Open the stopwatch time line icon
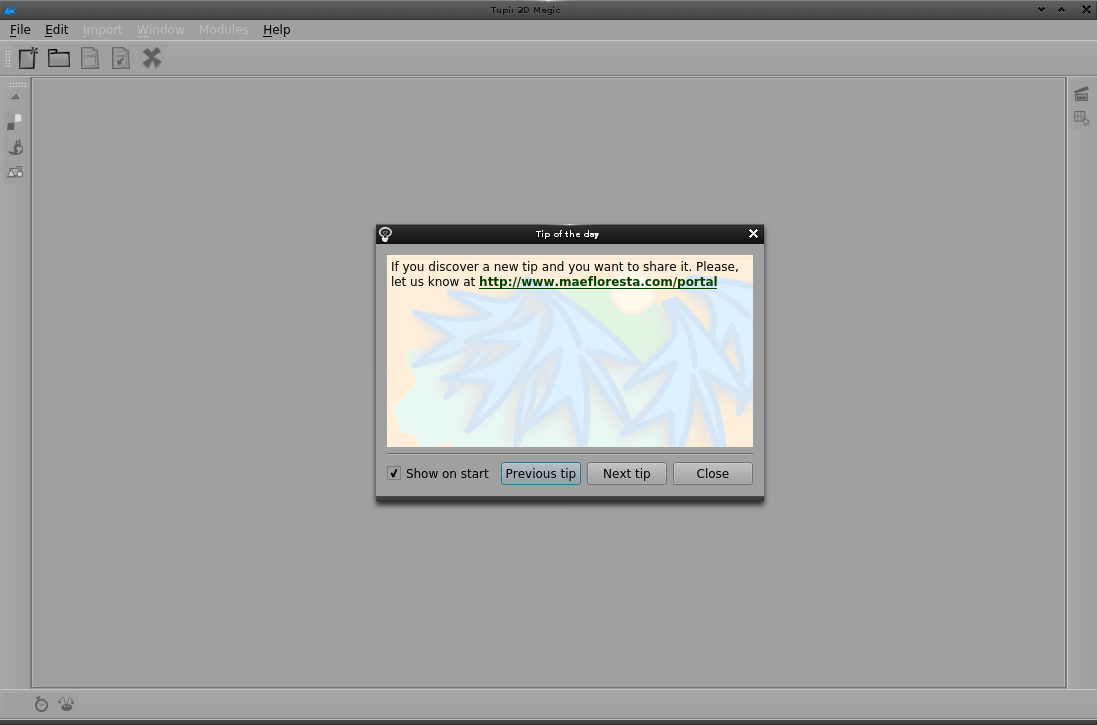This screenshot has height=725, width=1097. tap(41, 704)
